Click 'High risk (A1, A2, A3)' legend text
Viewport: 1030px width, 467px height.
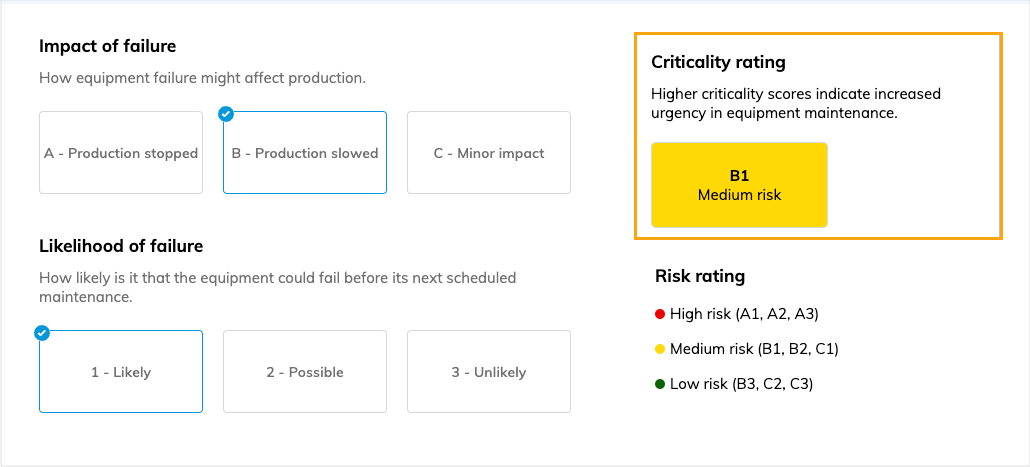(x=744, y=314)
